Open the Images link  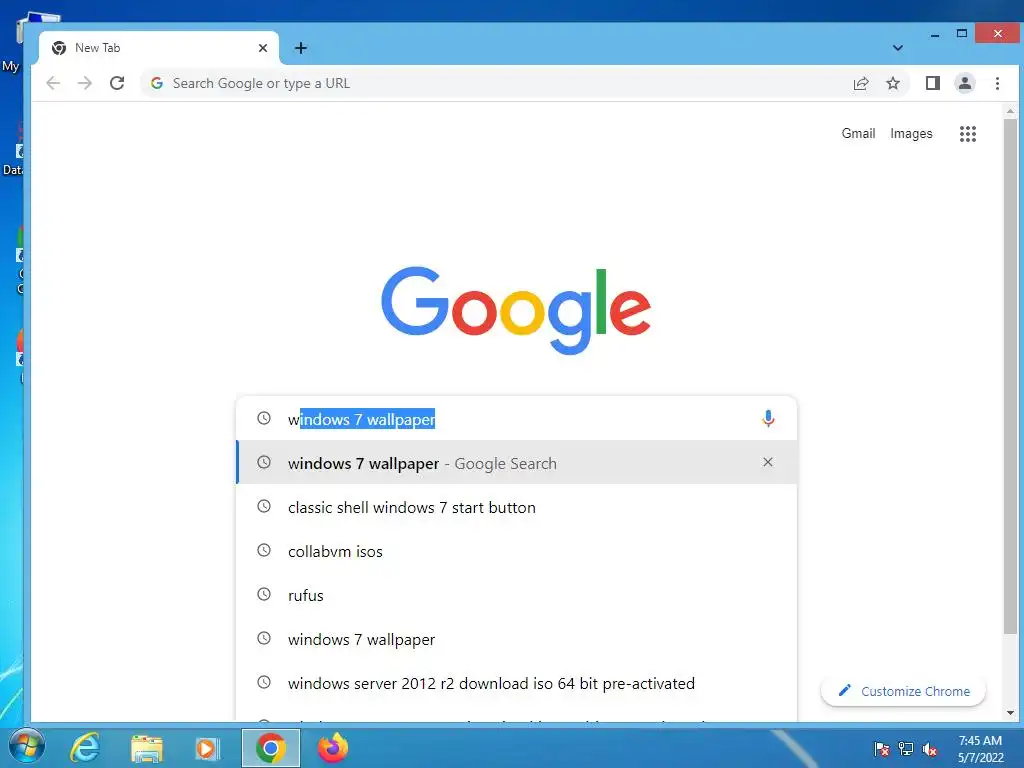pyautogui.click(x=911, y=133)
